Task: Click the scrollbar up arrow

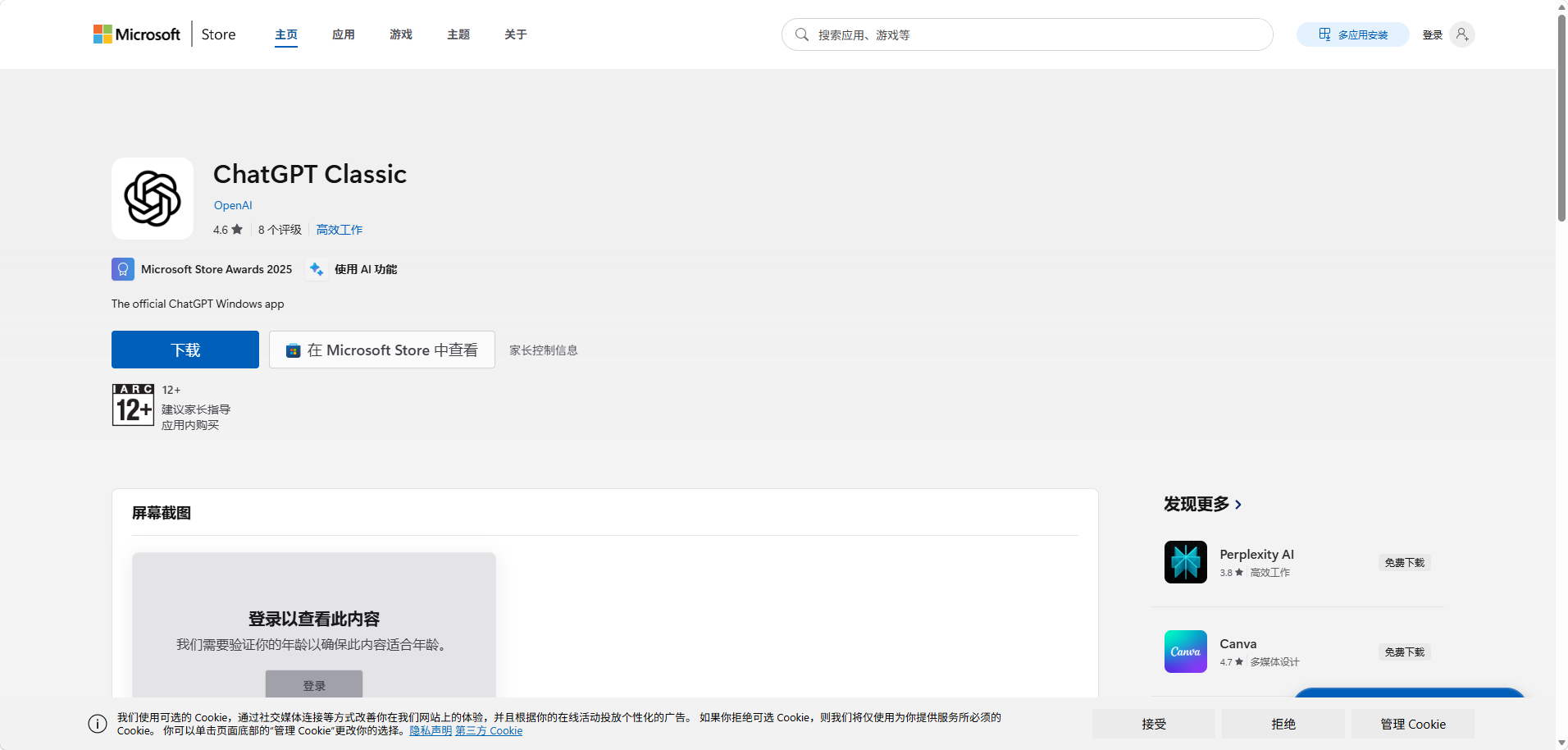Action: (1561, 6)
